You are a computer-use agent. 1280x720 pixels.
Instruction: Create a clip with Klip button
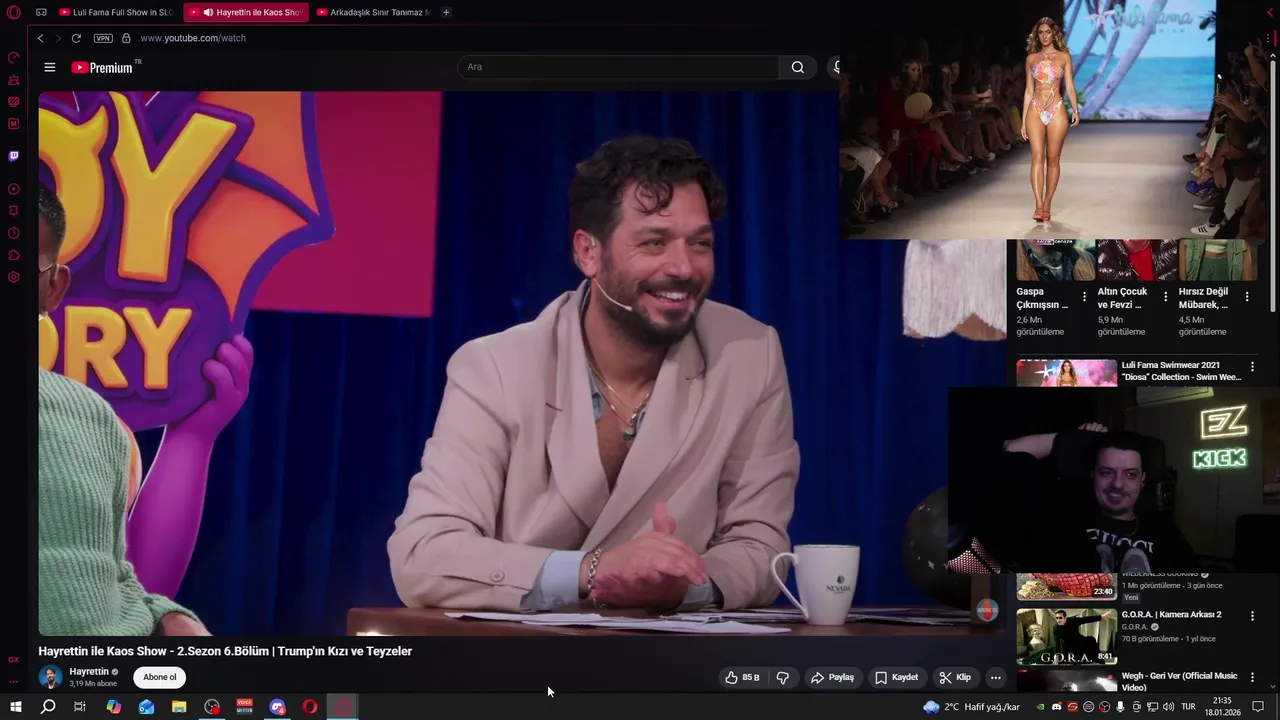(955, 677)
